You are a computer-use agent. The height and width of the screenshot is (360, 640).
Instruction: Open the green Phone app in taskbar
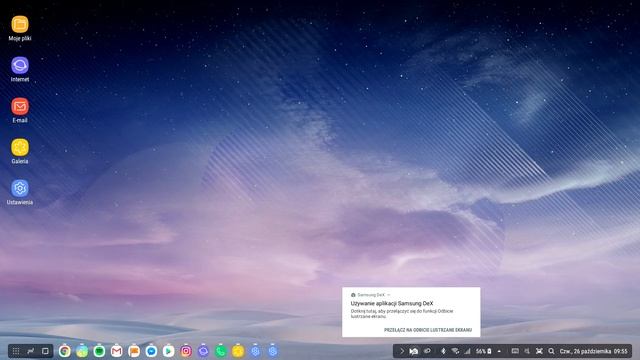pyautogui.click(x=221, y=351)
